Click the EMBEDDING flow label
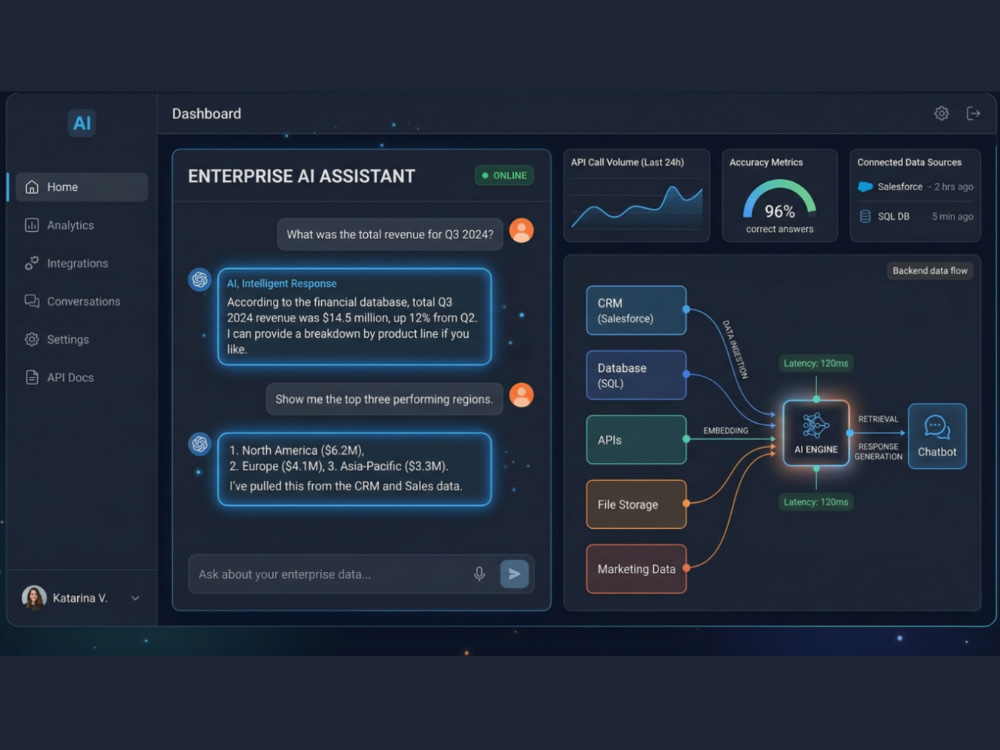Screen dimensions: 1000x750 point(726,430)
